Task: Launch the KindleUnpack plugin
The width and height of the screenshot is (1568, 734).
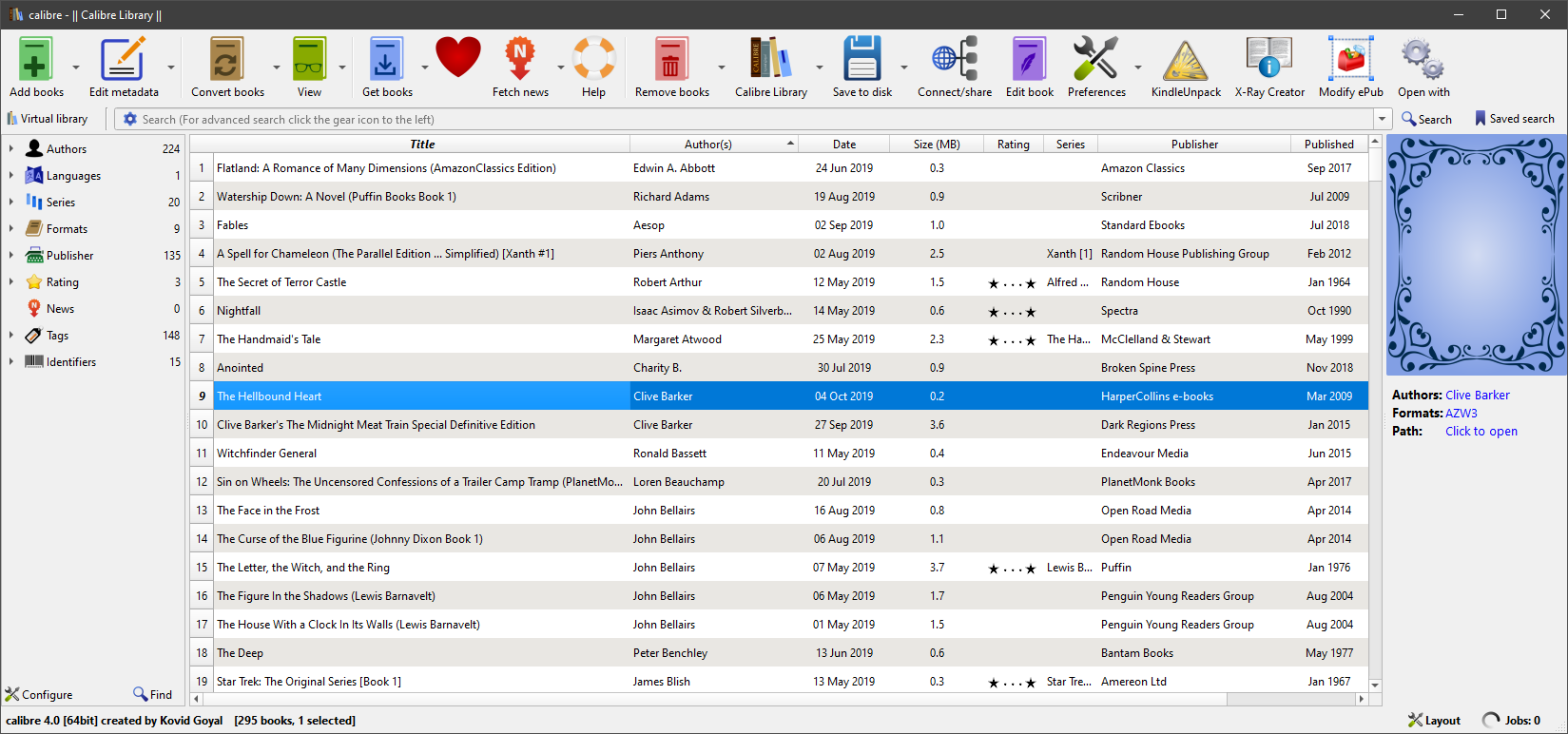Action: tap(1185, 60)
